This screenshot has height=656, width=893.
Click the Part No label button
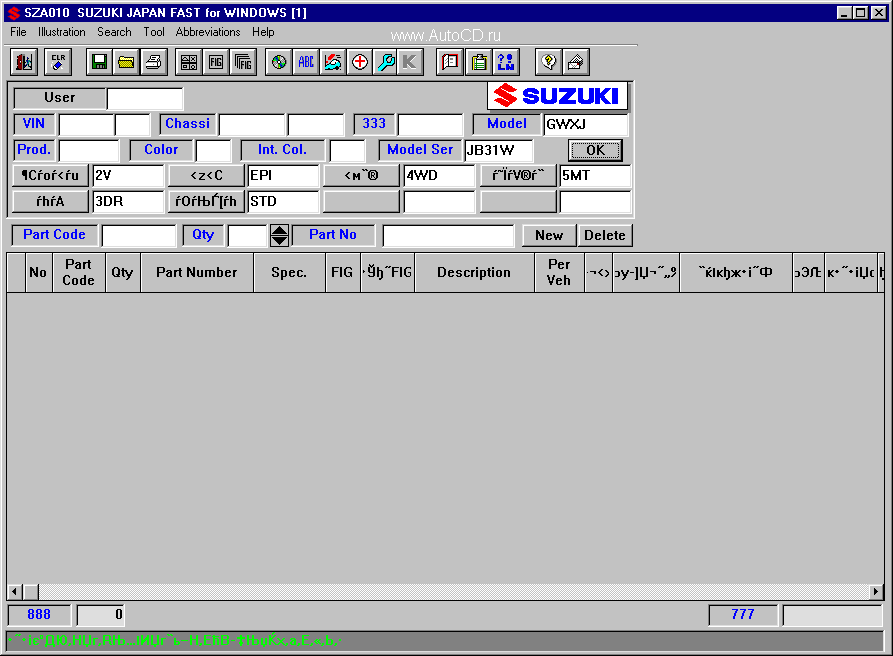(333, 235)
